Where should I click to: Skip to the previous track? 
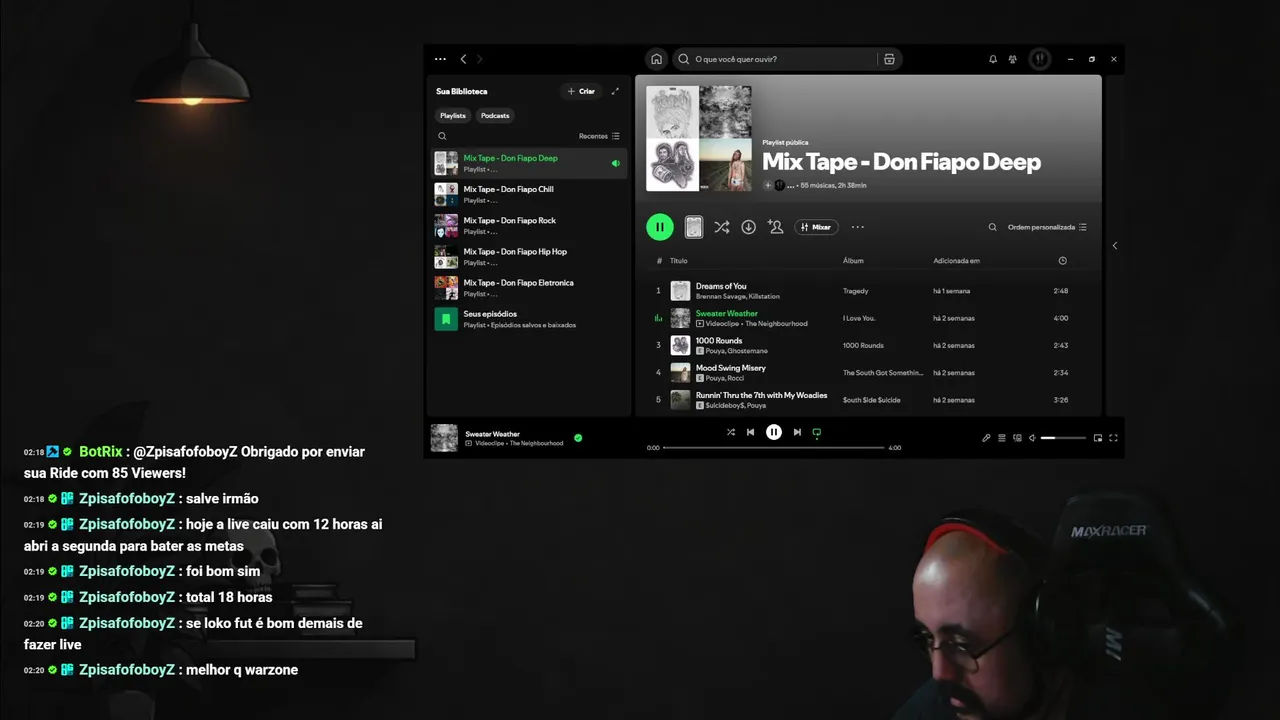750,432
